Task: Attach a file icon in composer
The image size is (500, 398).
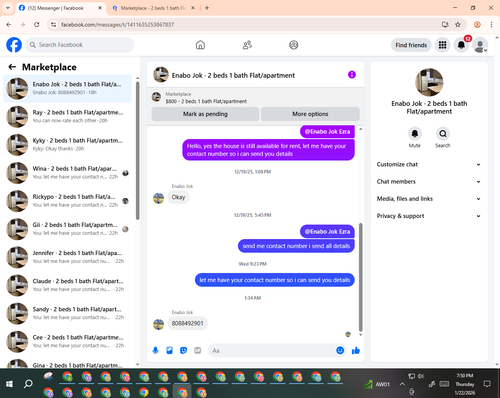Action: (169, 350)
